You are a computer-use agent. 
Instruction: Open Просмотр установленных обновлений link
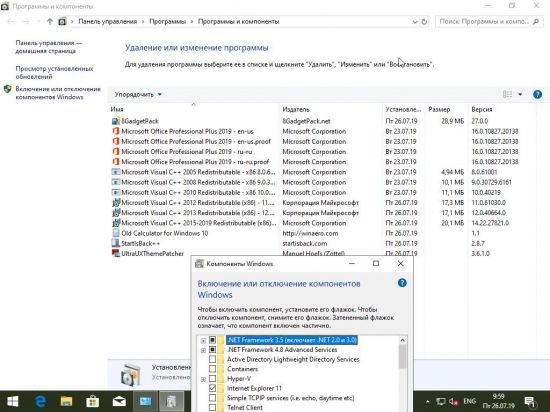54,73
